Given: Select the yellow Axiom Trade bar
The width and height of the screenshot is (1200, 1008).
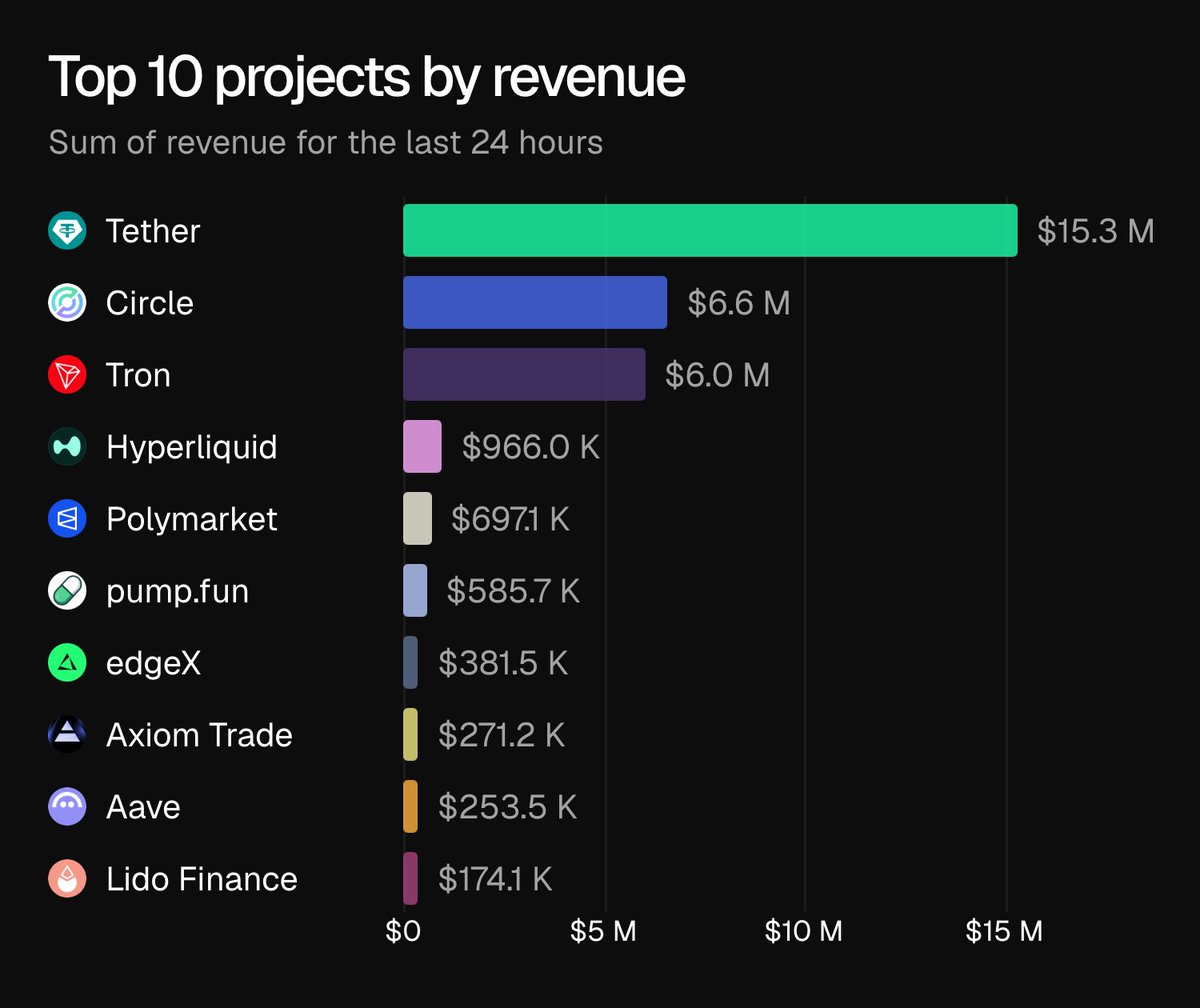Looking at the screenshot, I should pyautogui.click(x=411, y=735).
